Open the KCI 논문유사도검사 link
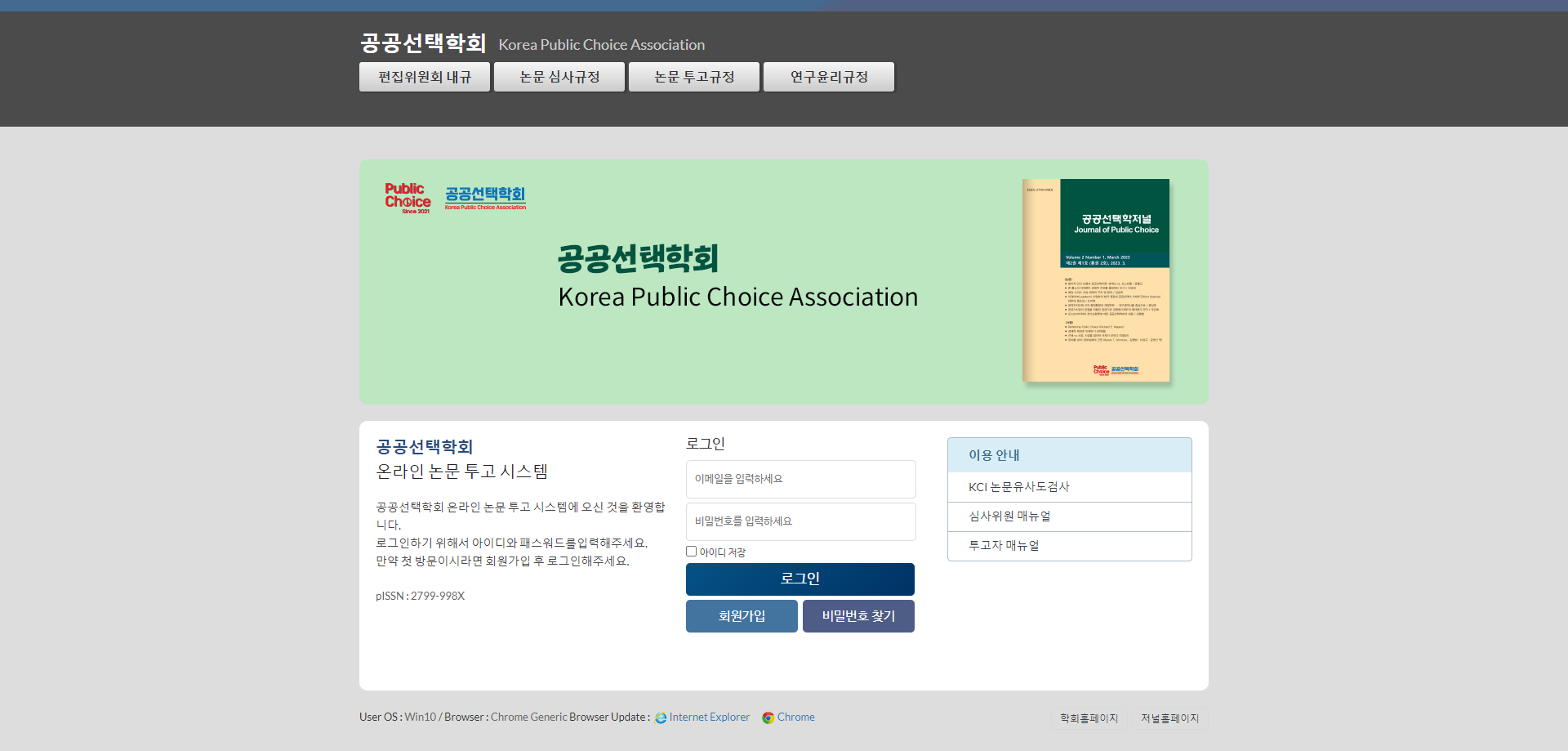Image resolution: width=1568 pixels, height=751 pixels. click(1070, 487)
